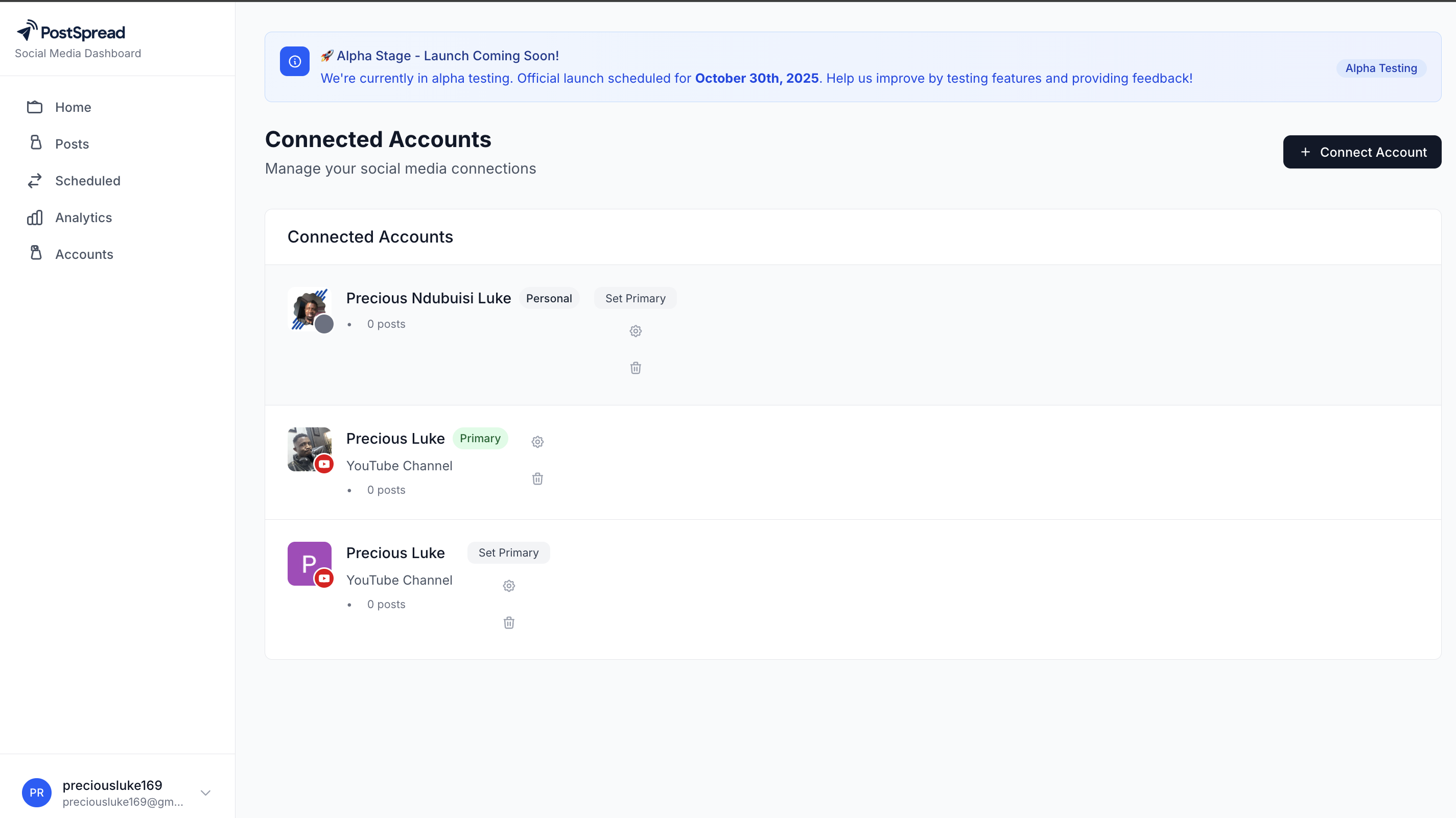Delete the Primary Precious Luke account
This screenshot has height=818, width=1456.
point(537,479)
